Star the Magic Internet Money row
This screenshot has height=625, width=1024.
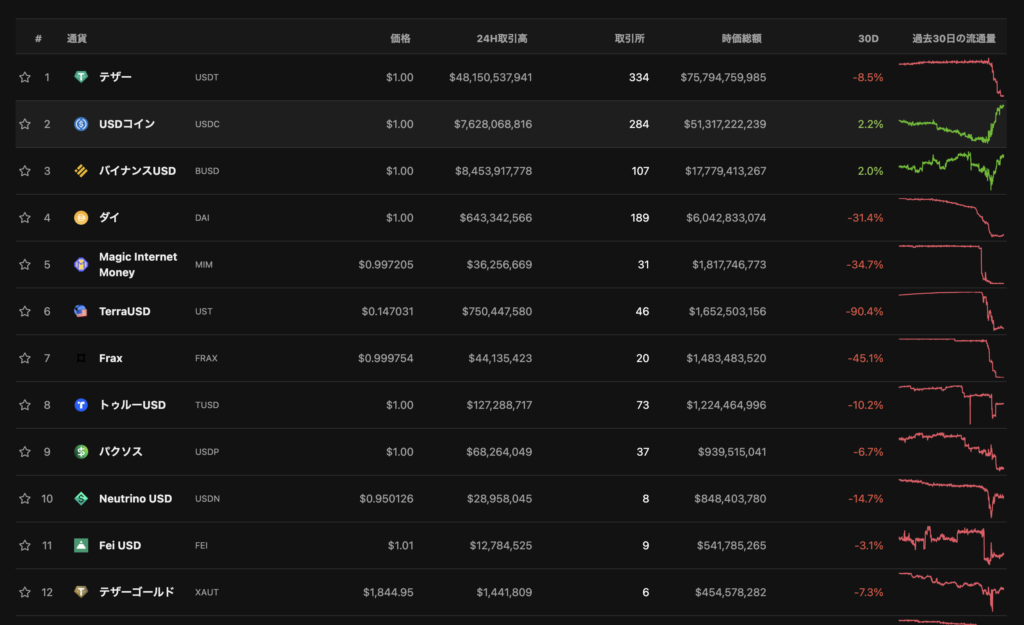pos(25,264)
